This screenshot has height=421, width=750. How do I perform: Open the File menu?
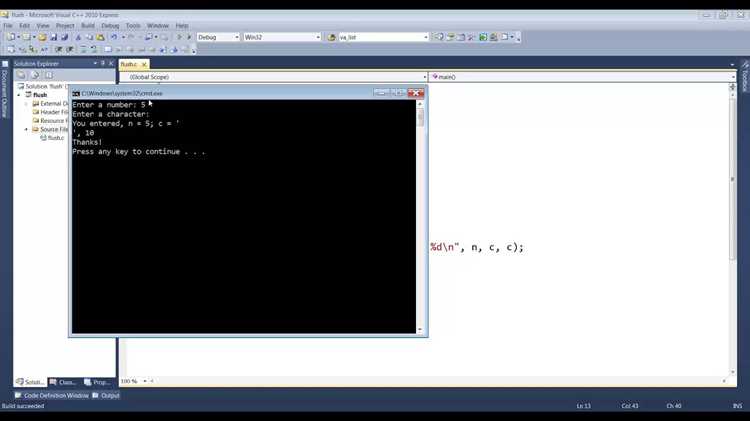[x=8, y=25]
